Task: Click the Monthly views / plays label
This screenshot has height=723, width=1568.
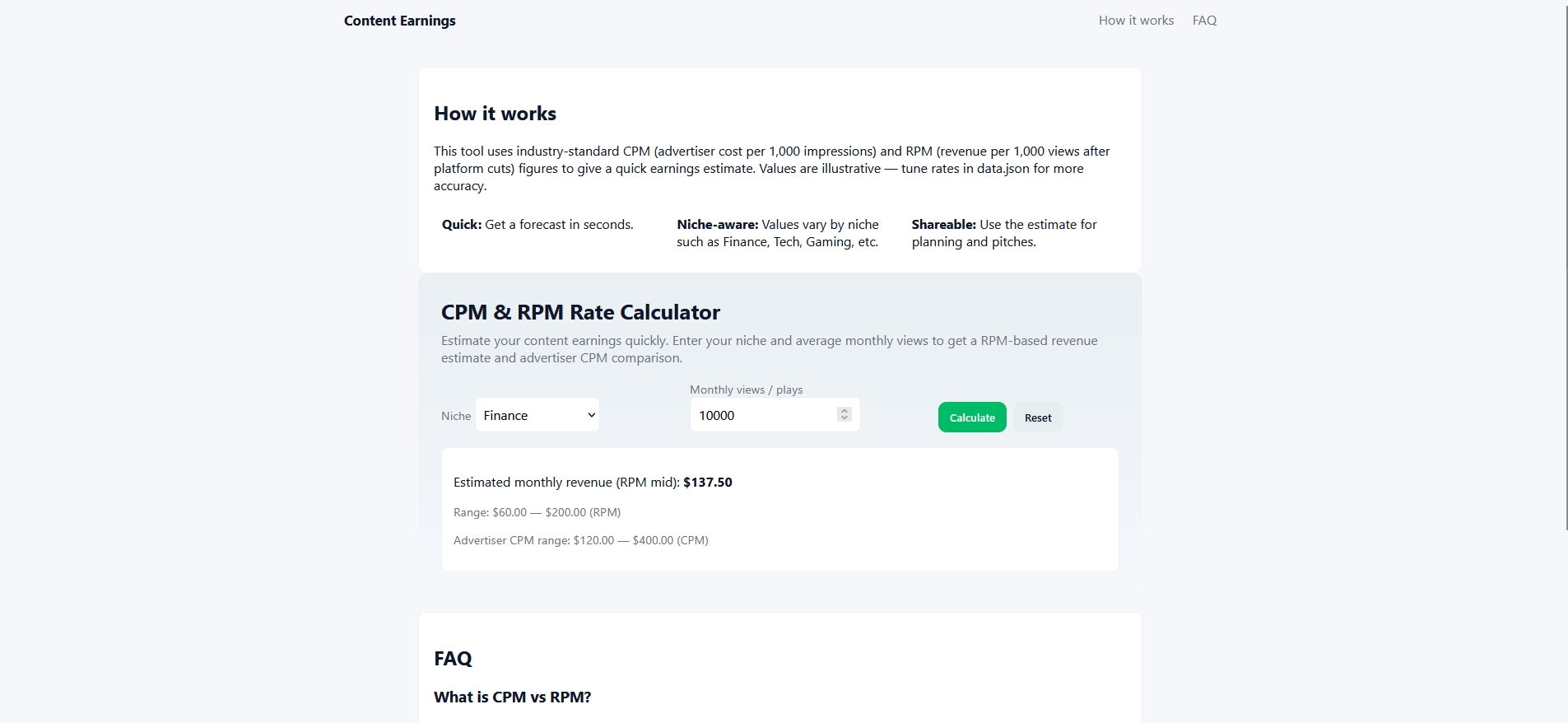Action: click(x=746, y=389)
